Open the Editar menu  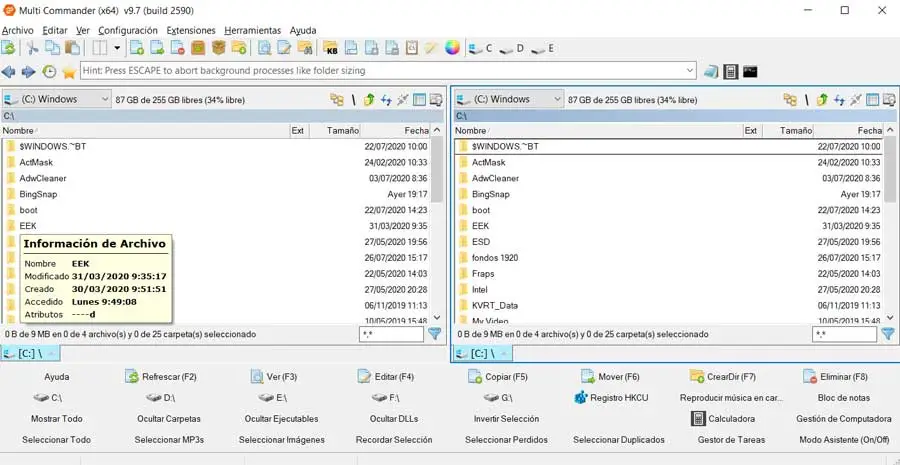pyautogui.click(x=55, y=30)
